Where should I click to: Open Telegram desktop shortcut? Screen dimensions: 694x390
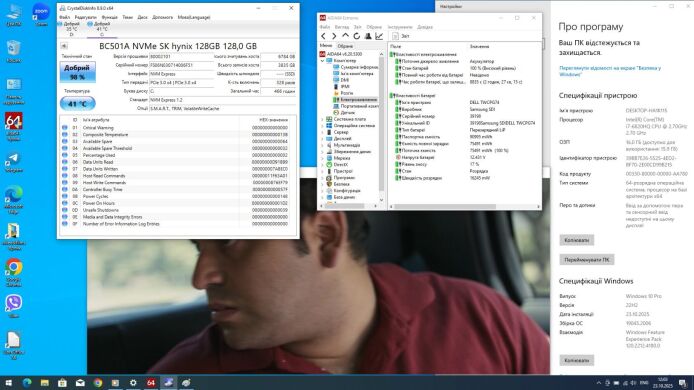click(14, 162)
